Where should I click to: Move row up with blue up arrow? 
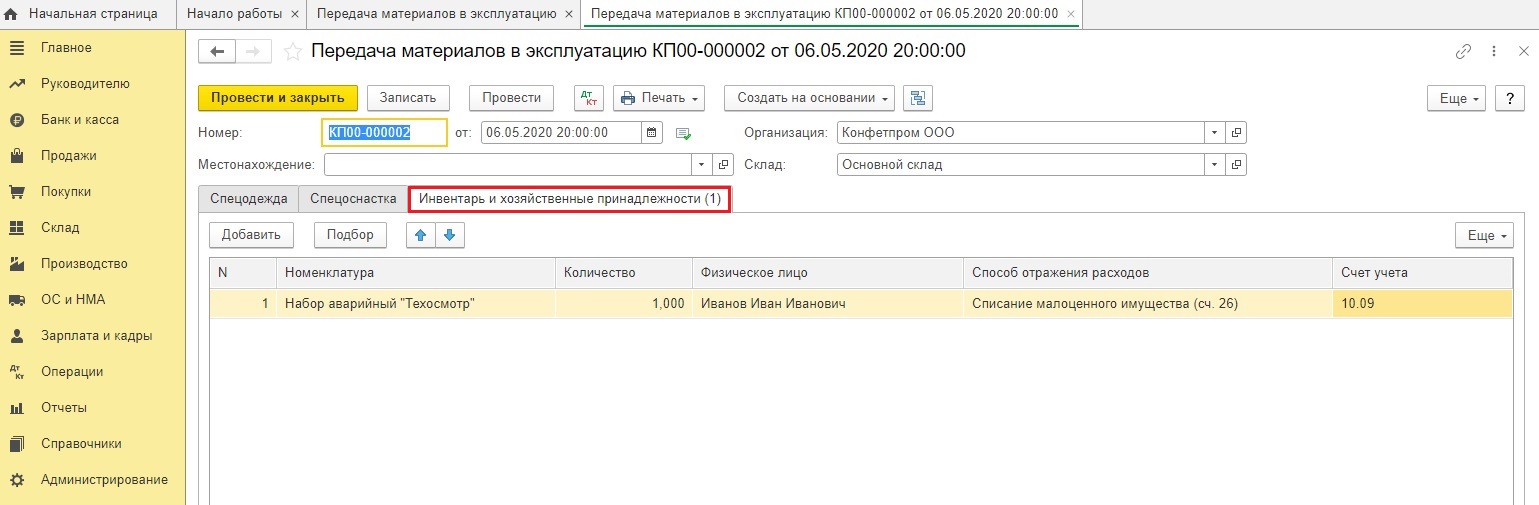(x=420, y=235)
